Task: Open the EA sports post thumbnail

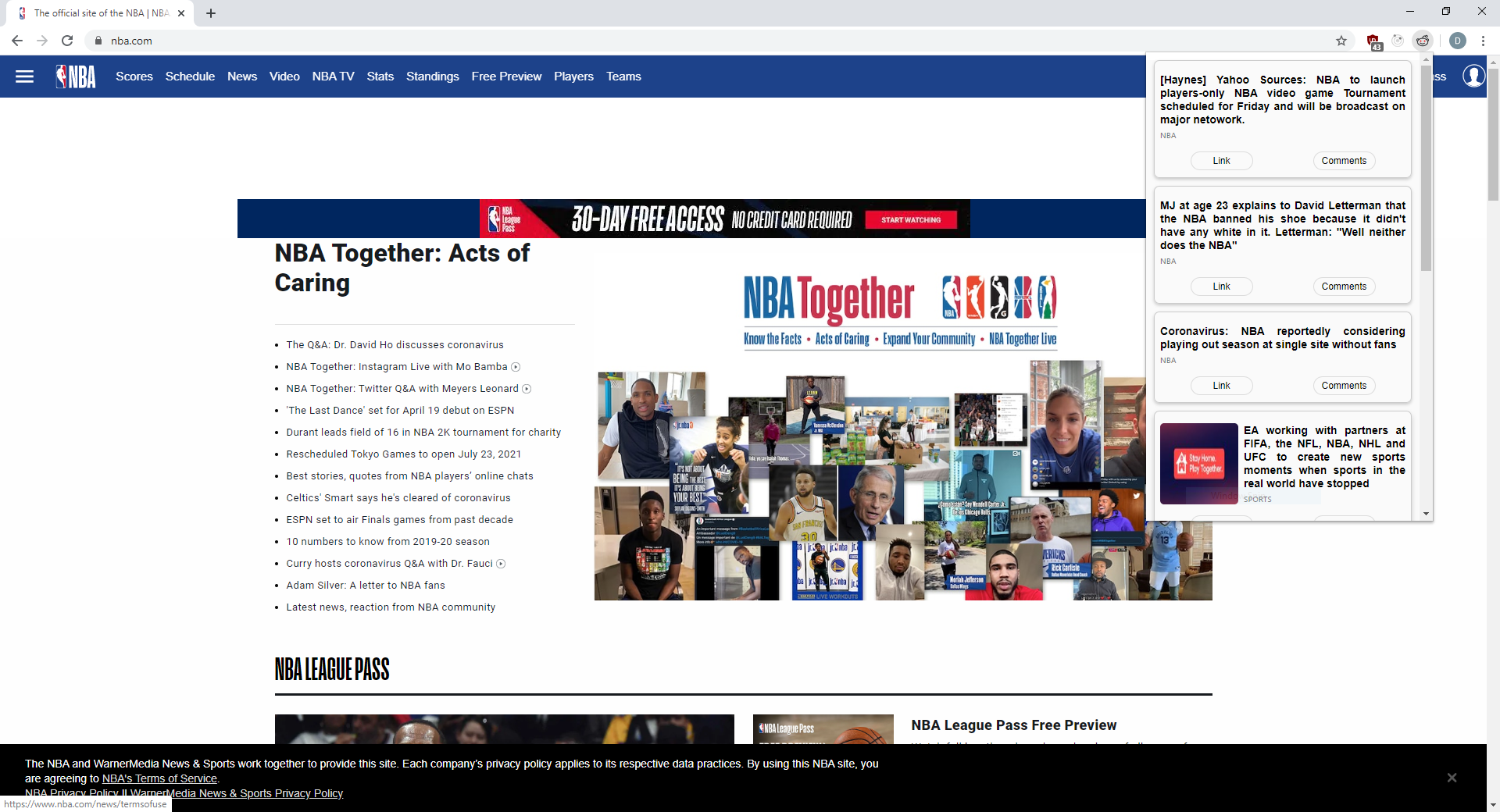Action: [1198, 464]
